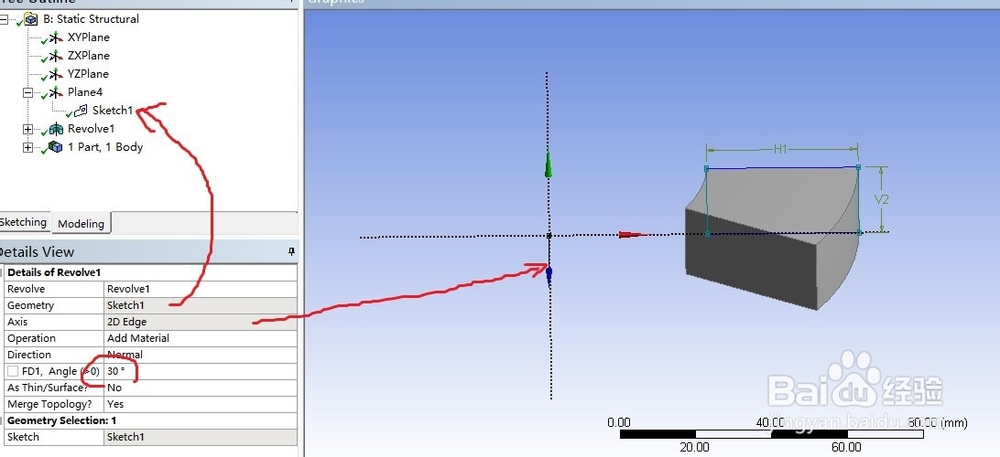Image resolution: width=1000 pixels, height=457 pixels.
Task: Click the Plane4 plane icon
Action: 56,92
